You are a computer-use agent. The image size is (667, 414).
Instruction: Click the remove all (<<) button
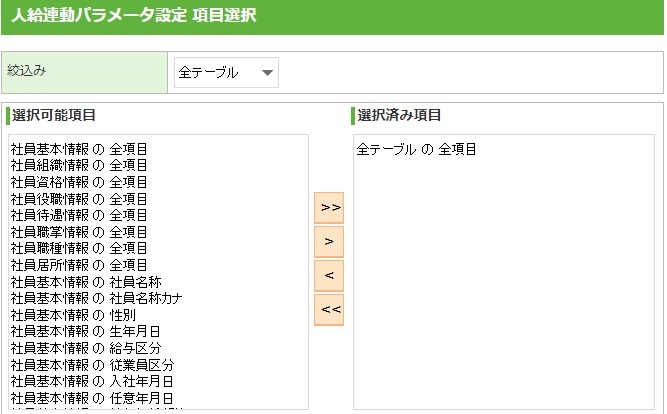[x=329, y=309]
